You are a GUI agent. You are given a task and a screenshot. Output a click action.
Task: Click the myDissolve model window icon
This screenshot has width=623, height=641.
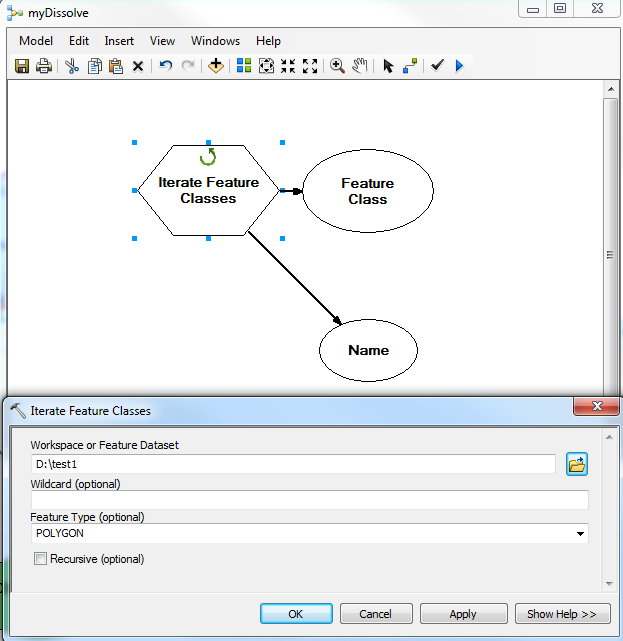click(15, 13)
